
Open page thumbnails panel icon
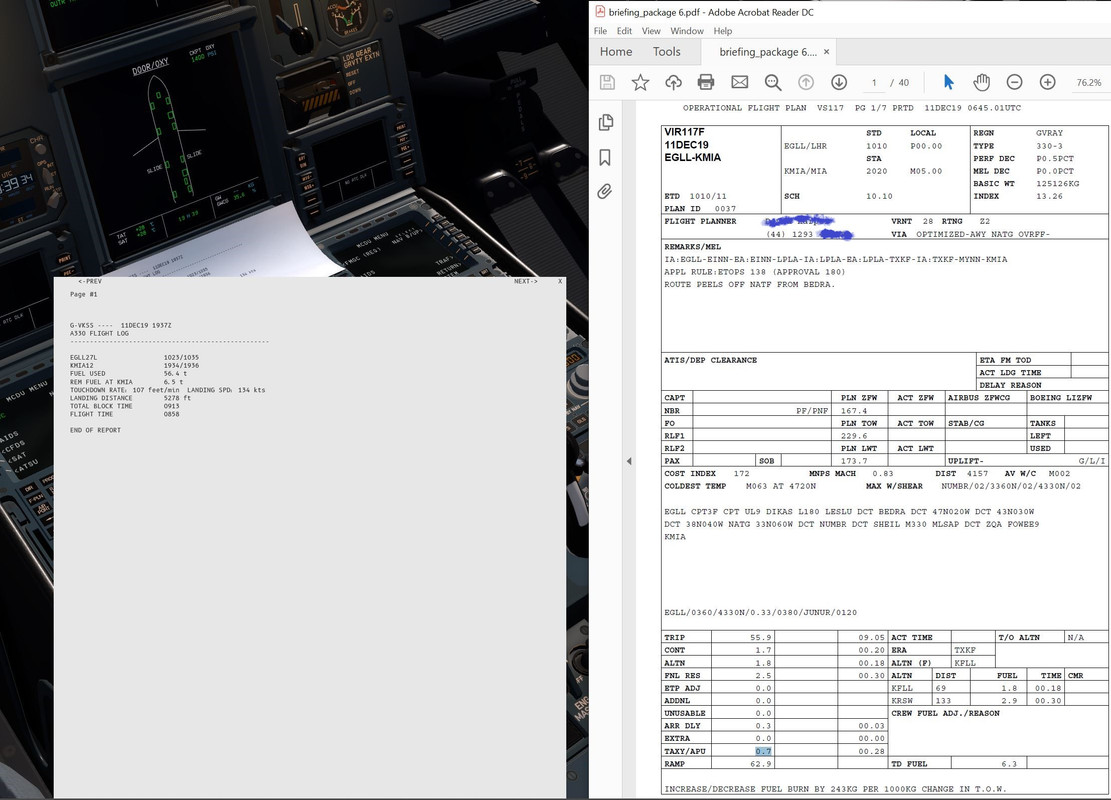point(605,123)
